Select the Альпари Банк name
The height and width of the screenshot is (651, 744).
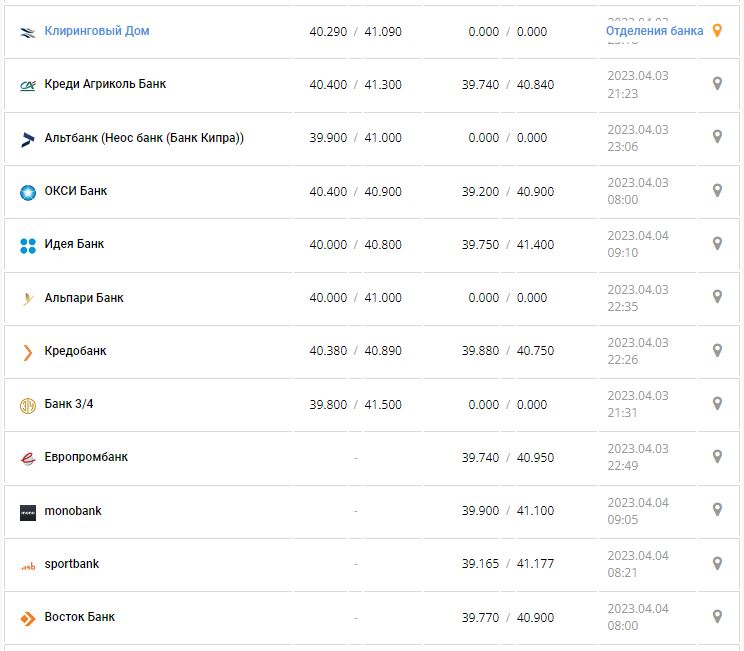(x=84, y=298)
